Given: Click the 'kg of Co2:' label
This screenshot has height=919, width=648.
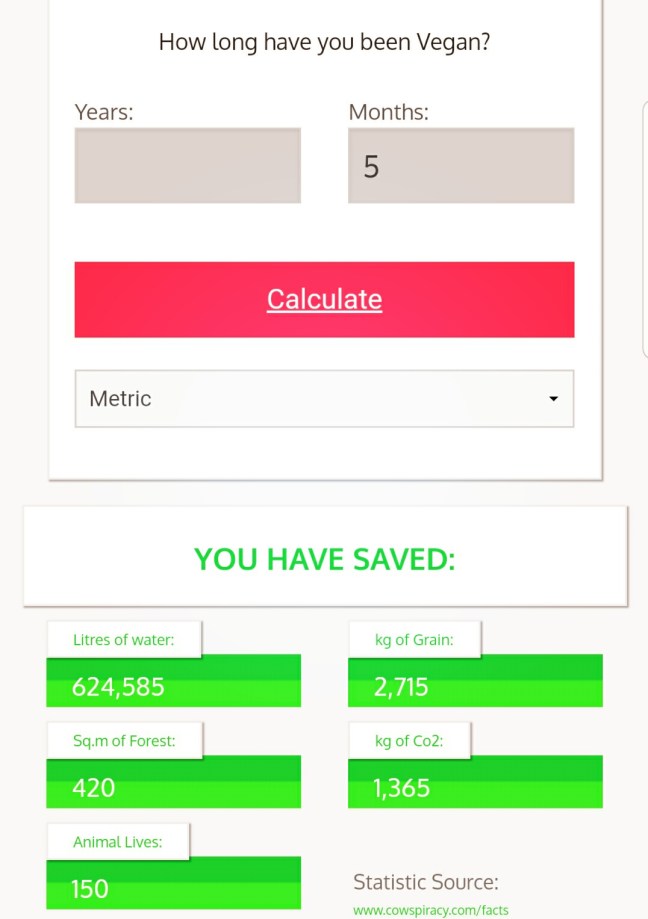Looking at the screenshot, I should pos(409,741).
